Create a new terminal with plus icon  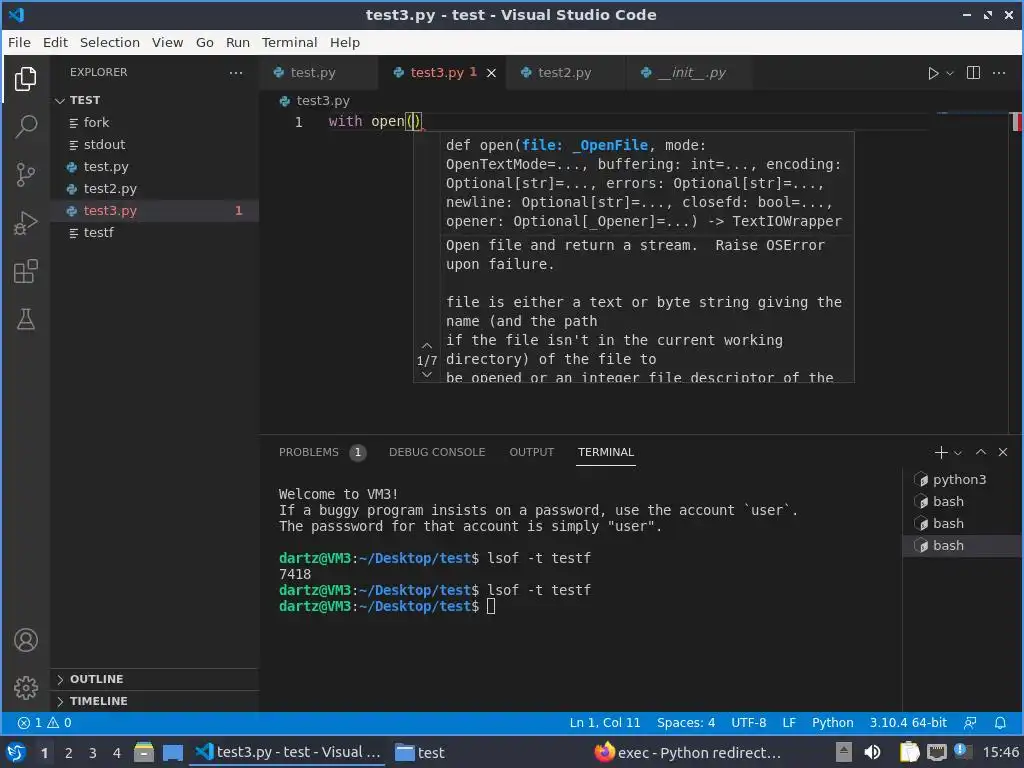click(940, 452)
